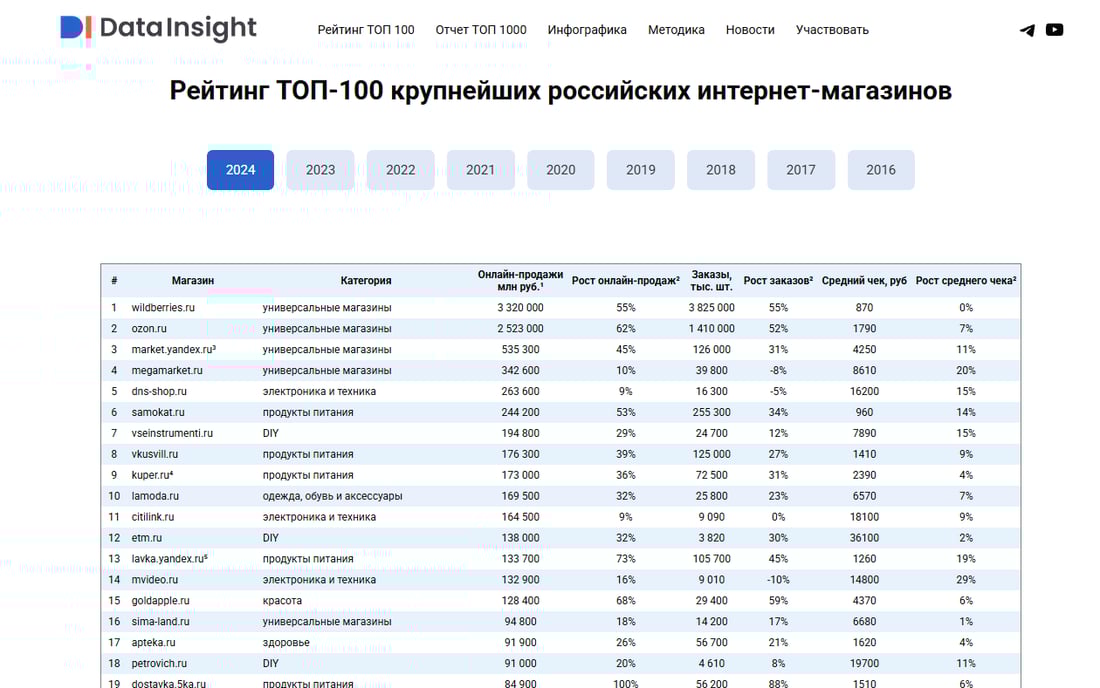Open Рейтинг ТОП 100 menu item
1100x688 pixels.
click(366, 30)
